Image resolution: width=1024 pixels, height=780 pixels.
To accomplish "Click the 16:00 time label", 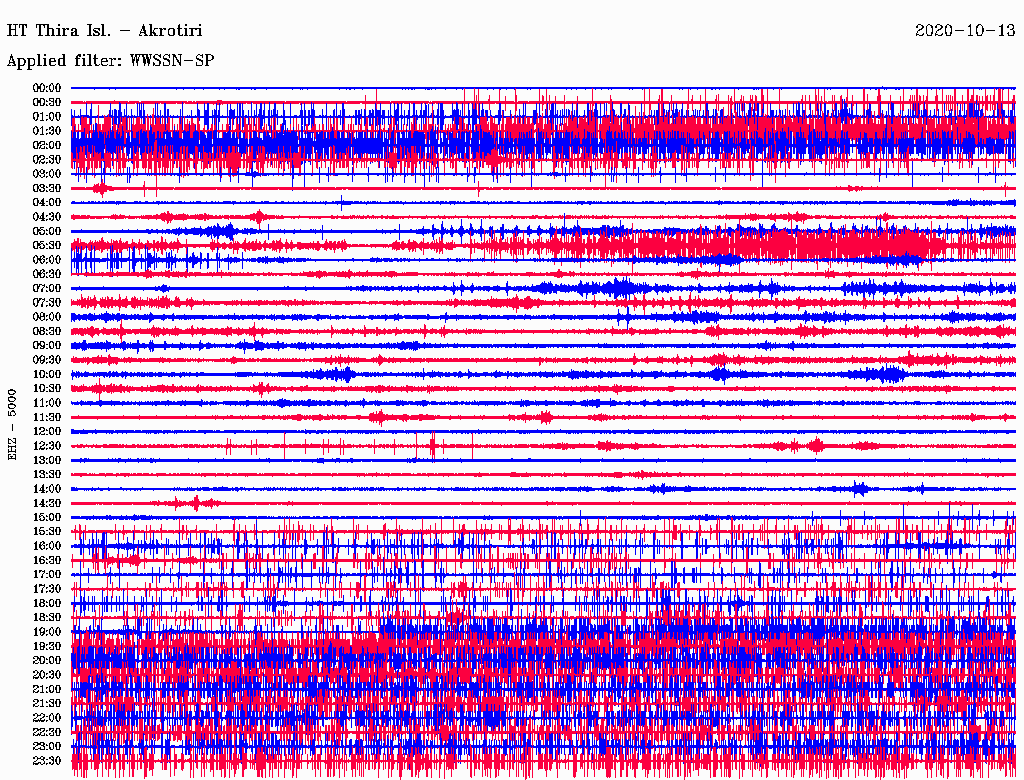I will click(47, 546).
